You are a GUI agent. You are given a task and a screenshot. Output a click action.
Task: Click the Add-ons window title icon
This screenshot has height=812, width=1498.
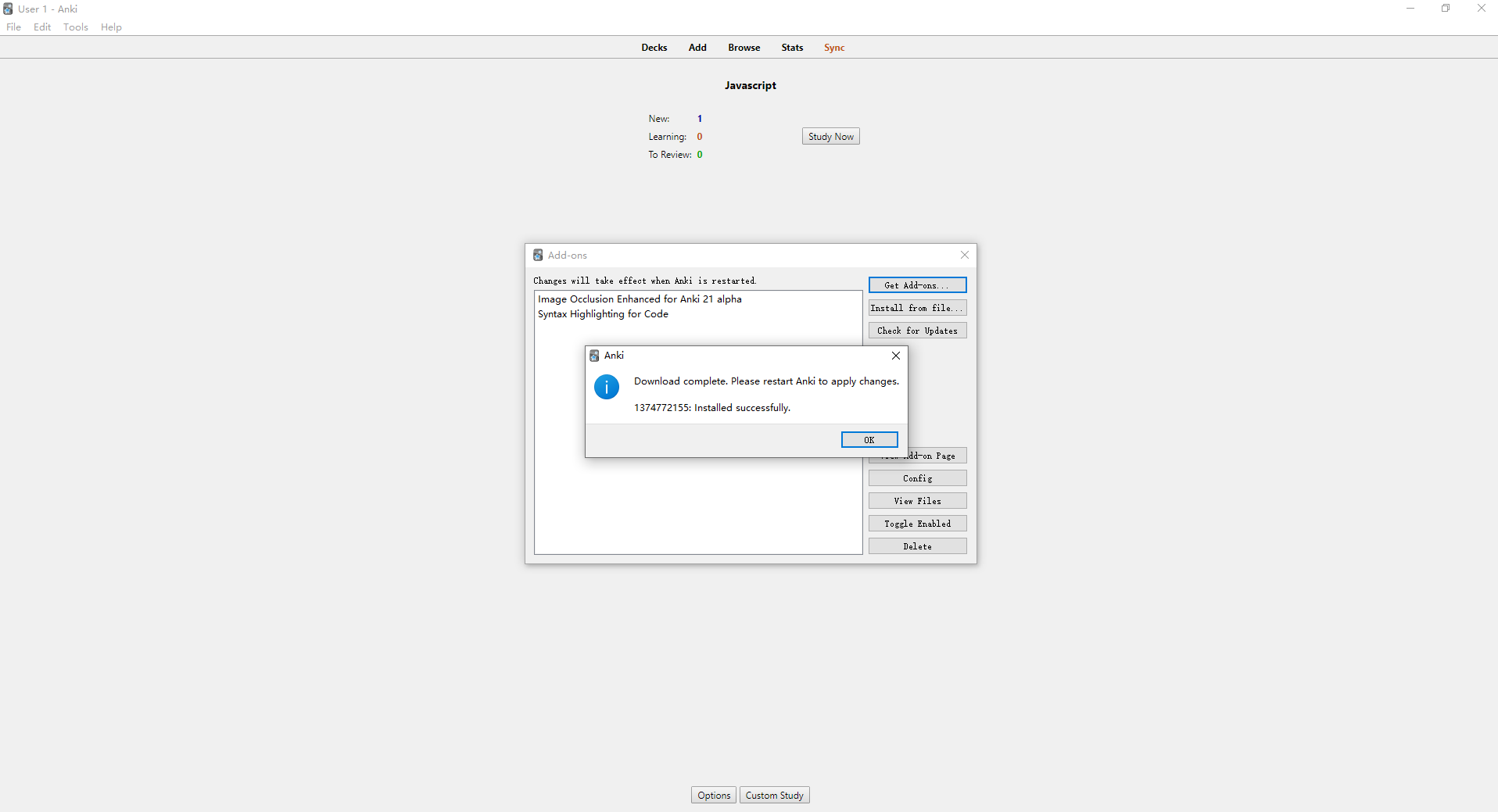538,256
